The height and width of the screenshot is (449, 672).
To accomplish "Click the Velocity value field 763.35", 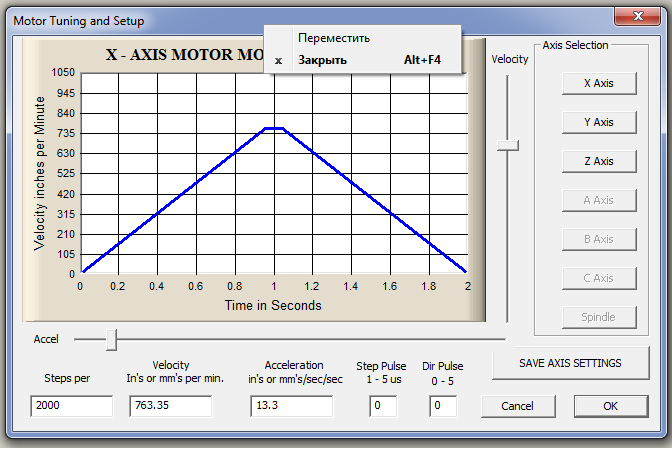I will point(171,406).
